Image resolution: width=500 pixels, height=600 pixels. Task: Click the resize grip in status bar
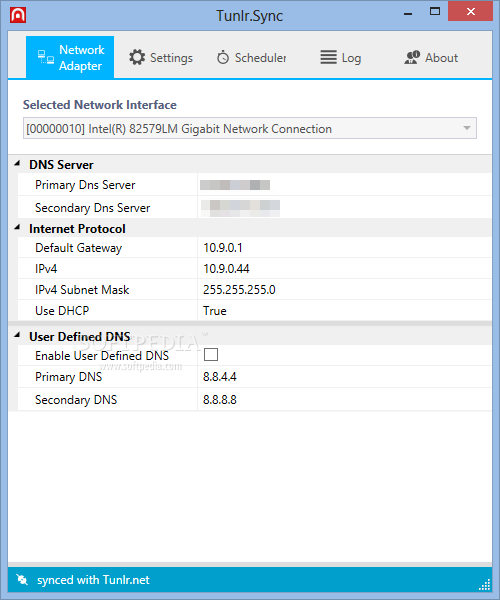(x=485, y=585)
